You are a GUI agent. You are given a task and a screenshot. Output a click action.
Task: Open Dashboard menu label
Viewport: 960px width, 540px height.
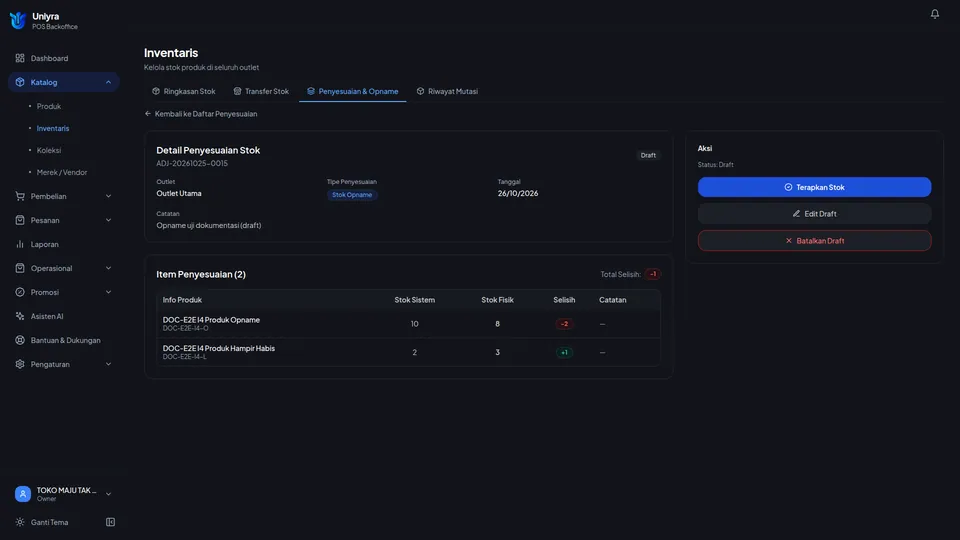tap(50, 58)
